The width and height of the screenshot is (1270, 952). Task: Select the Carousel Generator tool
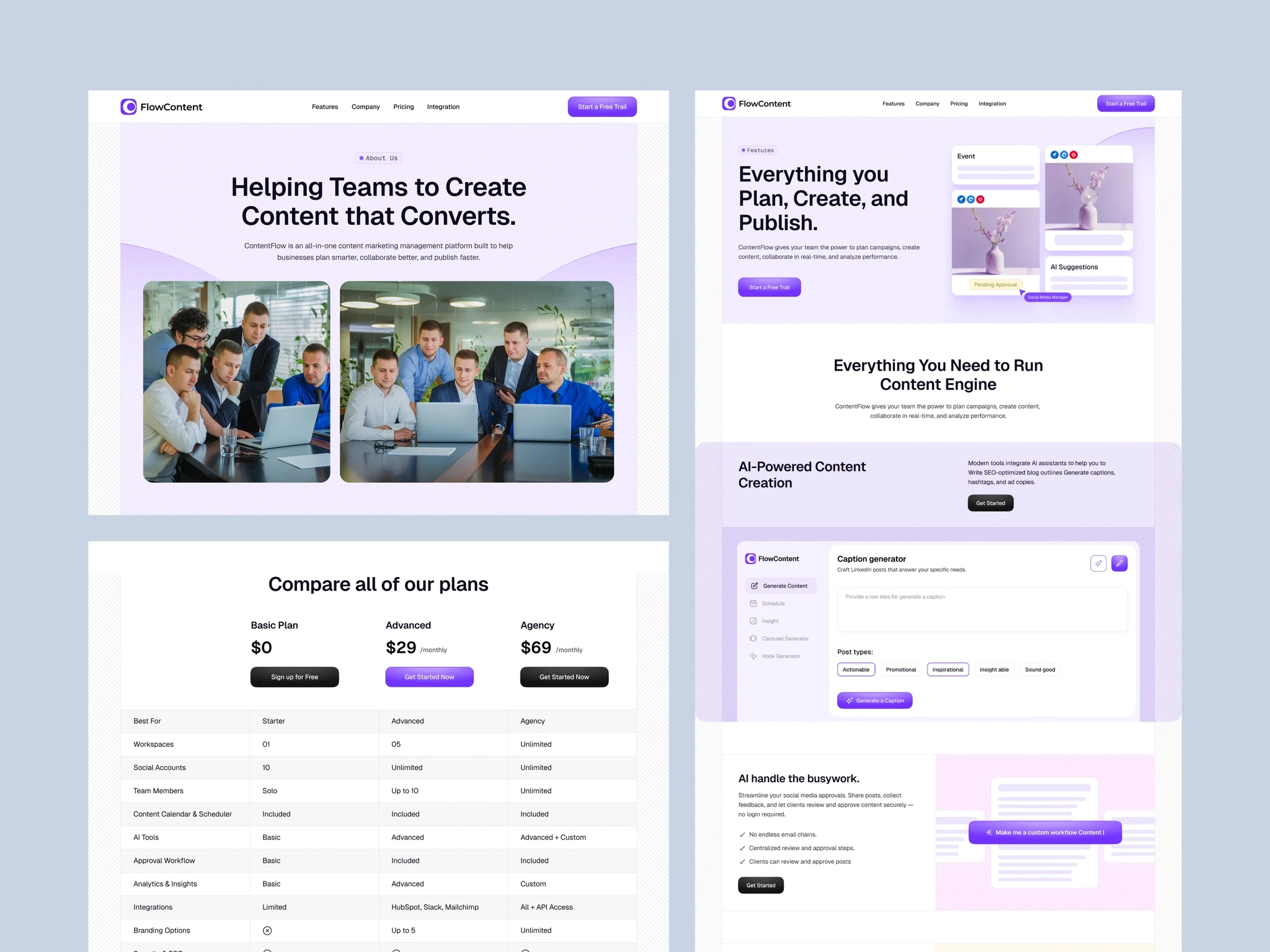pos(784,638)
